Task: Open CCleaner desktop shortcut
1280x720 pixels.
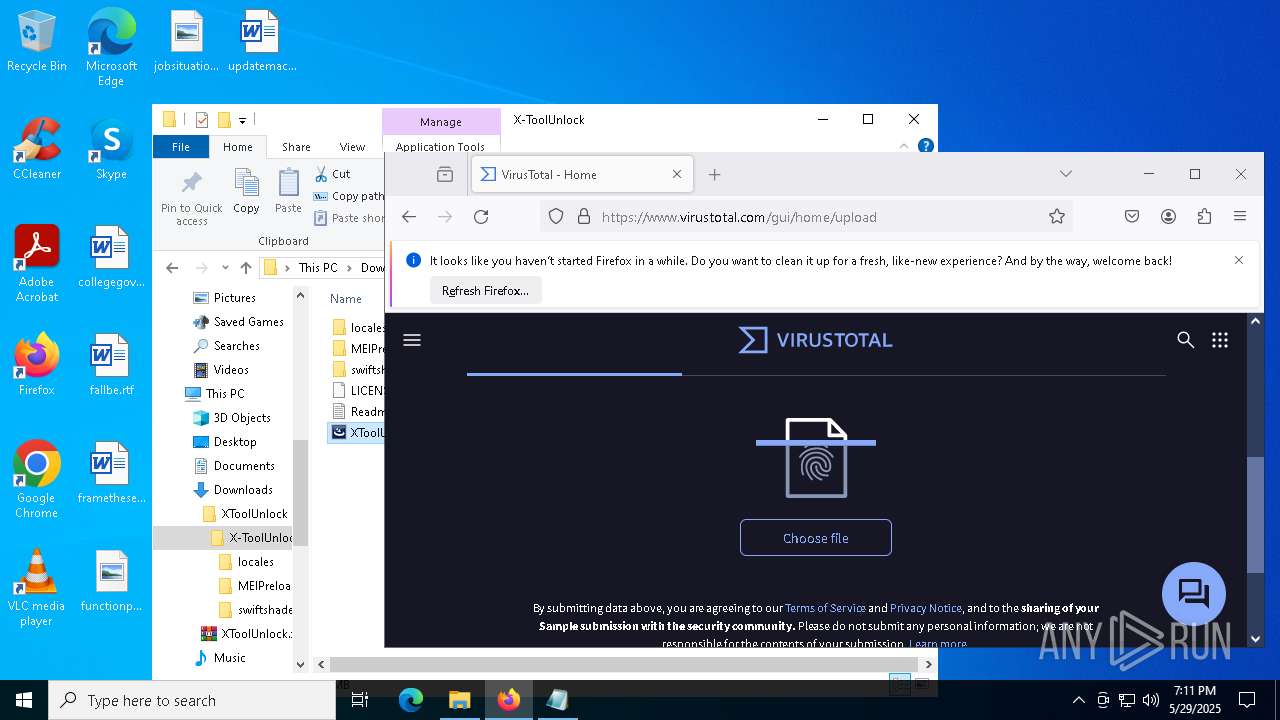Action: (x=37, y=149)
